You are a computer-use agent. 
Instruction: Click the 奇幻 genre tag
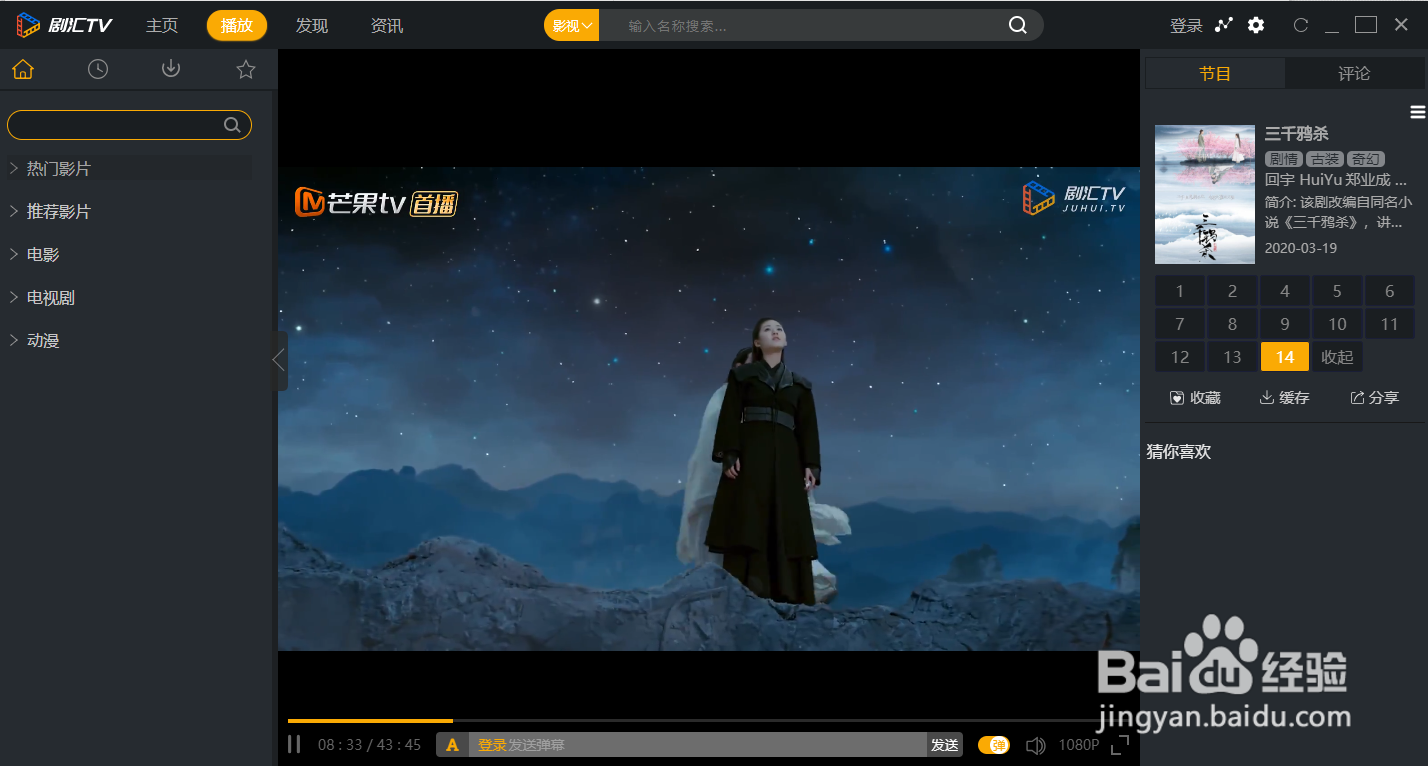(x=1366, y=159)
